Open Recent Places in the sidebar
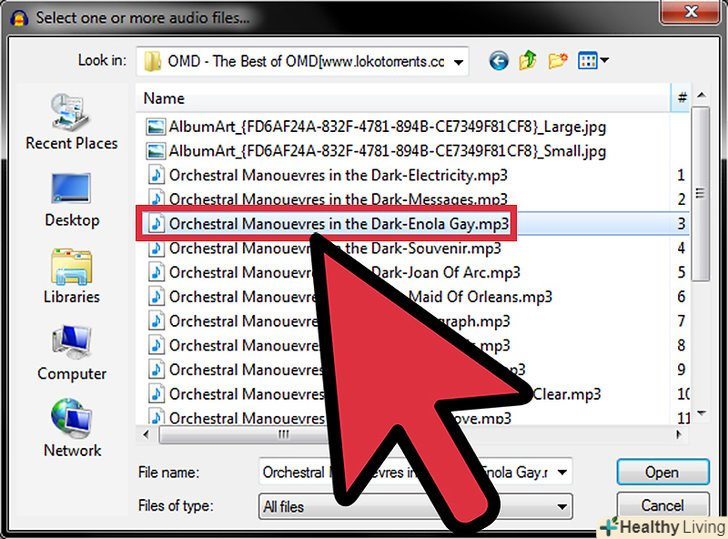728x539 pixels. coord(72,123)
